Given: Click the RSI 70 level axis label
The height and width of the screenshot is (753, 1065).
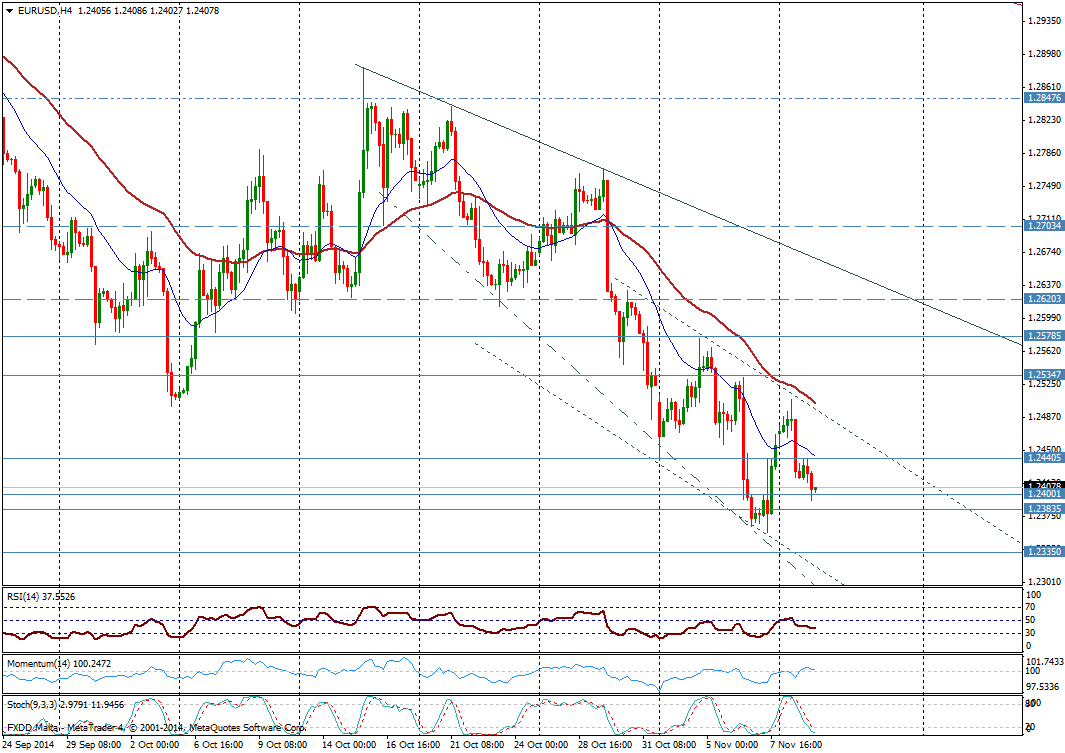Looking at the screenshot, I should (x=1031, y=607).
